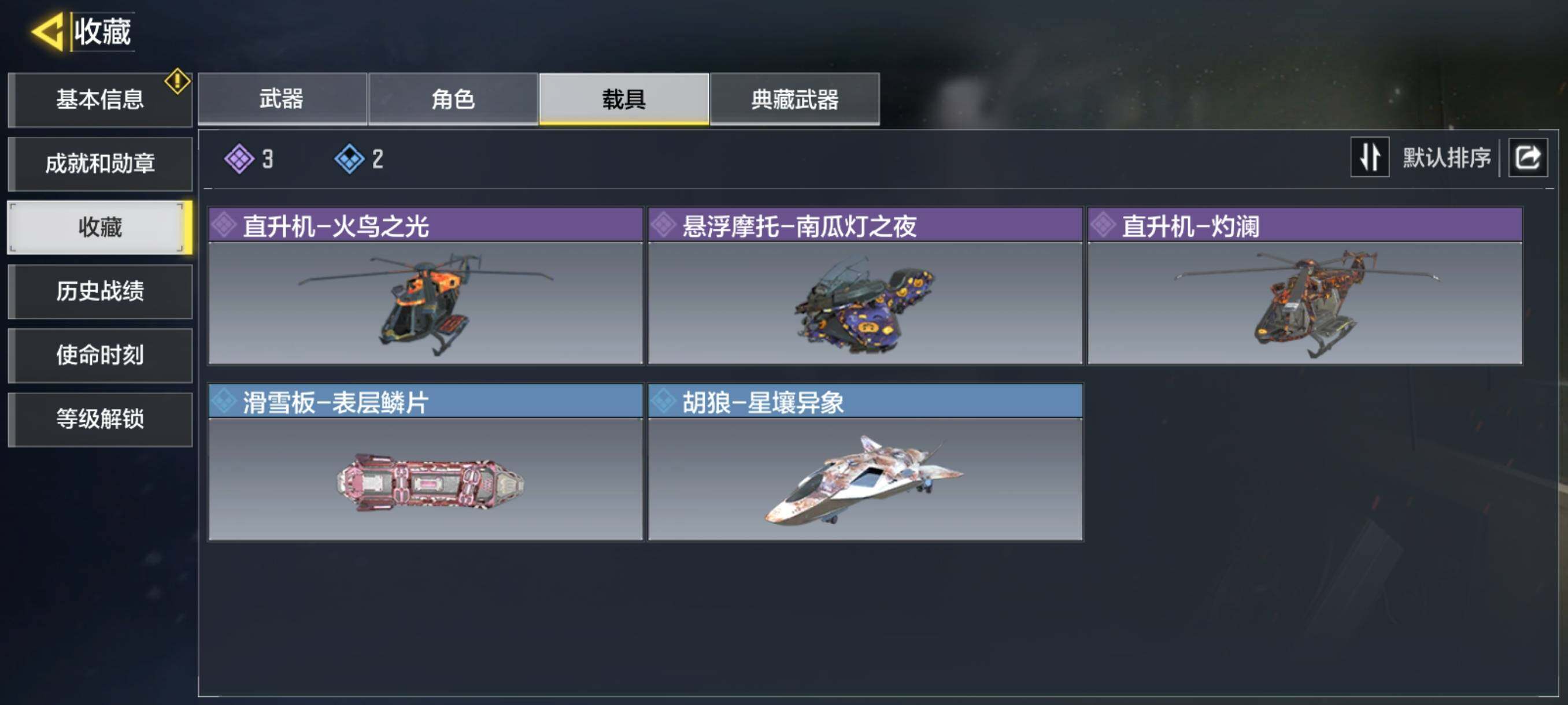The image size is (1568, 705).
Task: Select the 载具 tab
Action: point(624,99)
